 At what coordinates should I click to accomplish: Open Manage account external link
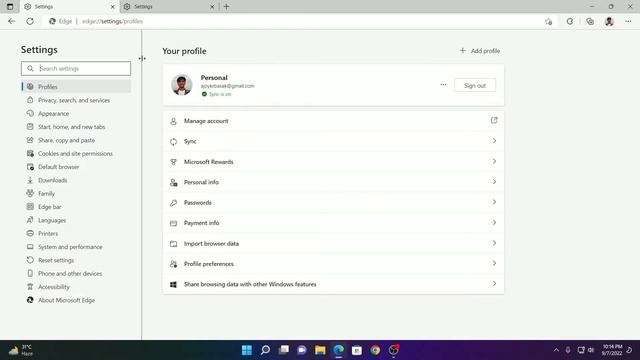coord(333,121)
